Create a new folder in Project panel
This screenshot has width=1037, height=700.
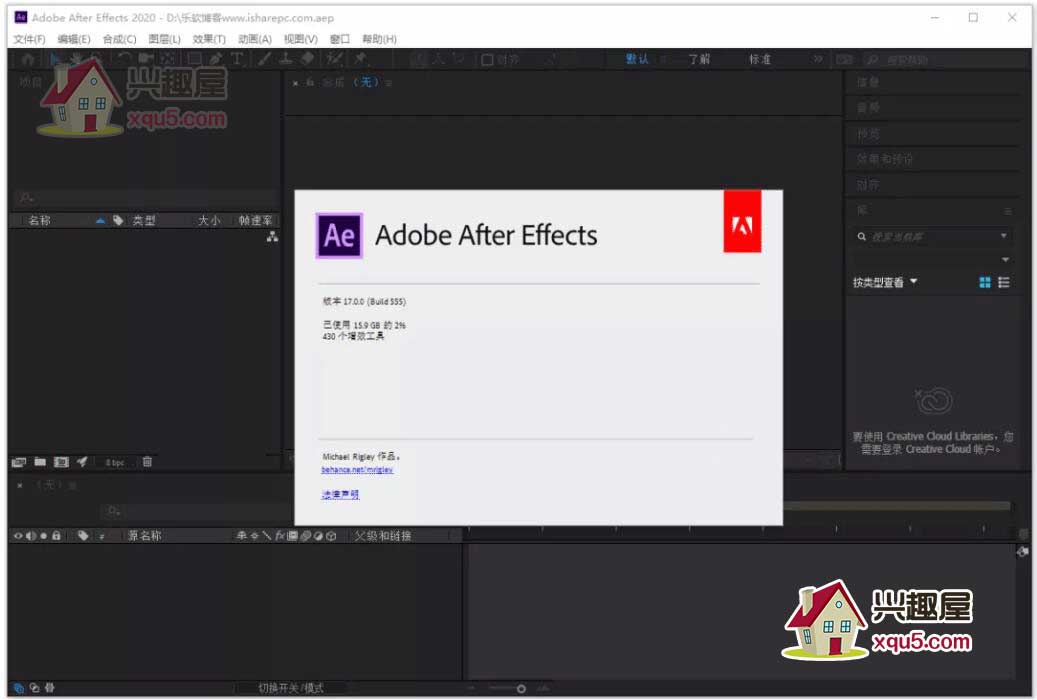(x=40, y=462)
